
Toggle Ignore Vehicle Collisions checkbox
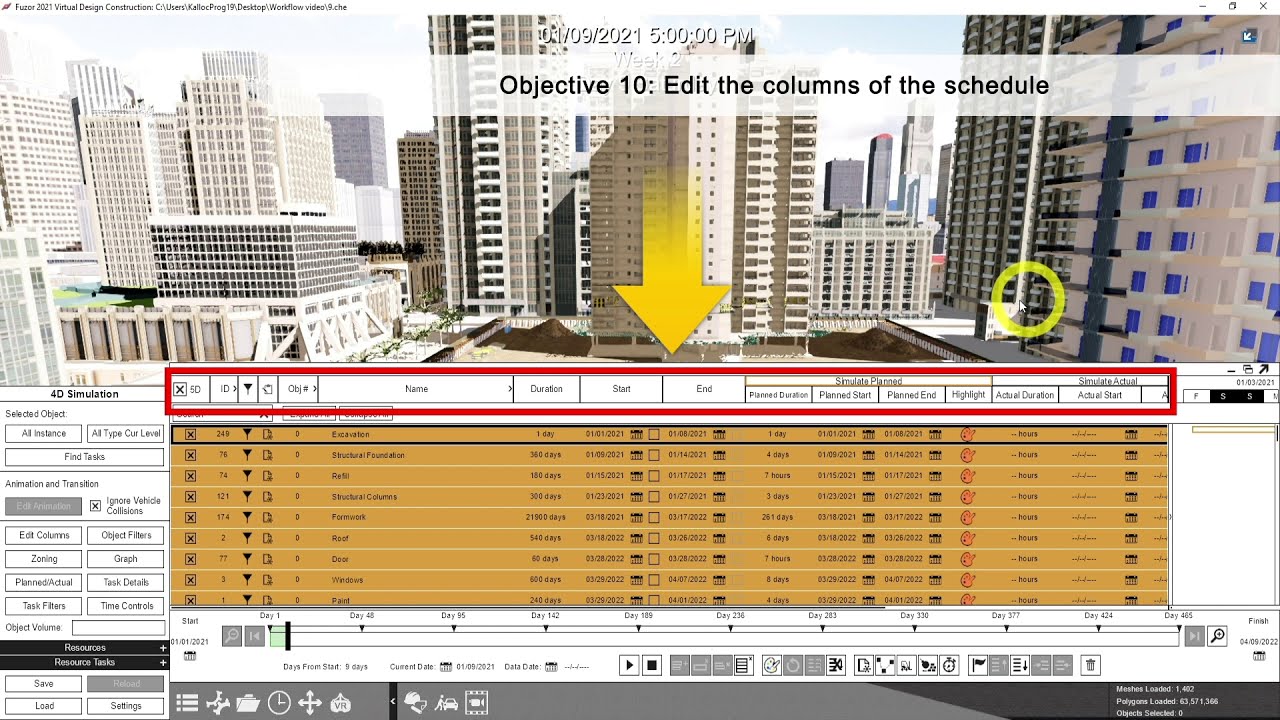[x=95, y=506]
